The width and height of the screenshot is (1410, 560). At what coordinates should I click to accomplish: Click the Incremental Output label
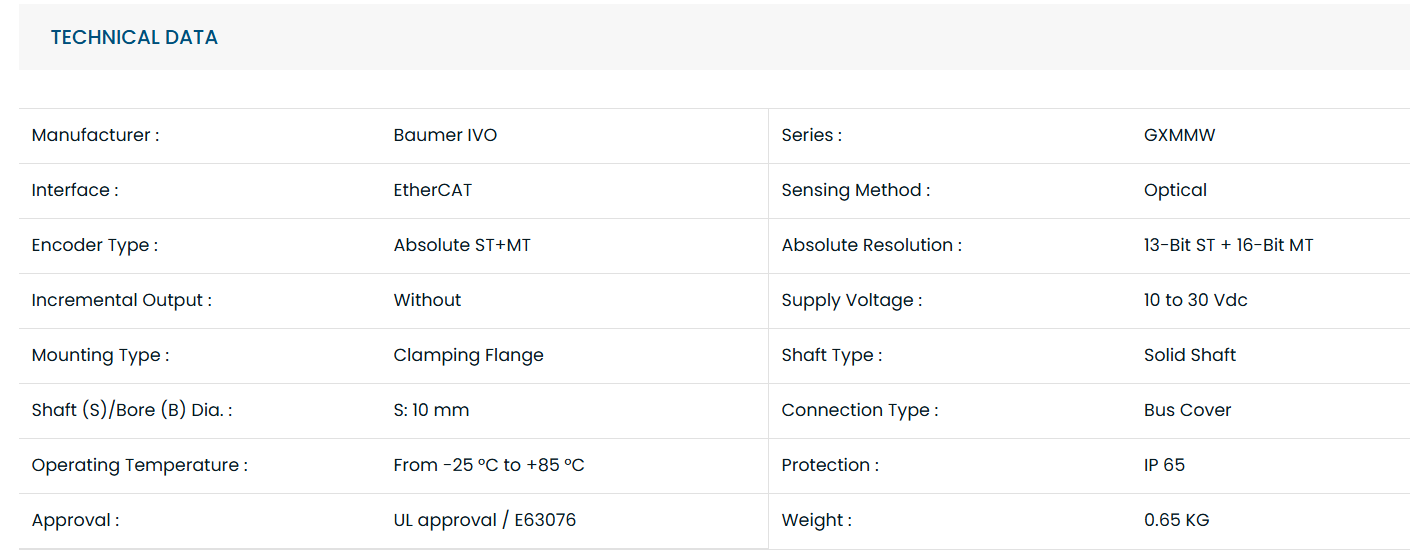pyautogui.click(x=121, y=301)
